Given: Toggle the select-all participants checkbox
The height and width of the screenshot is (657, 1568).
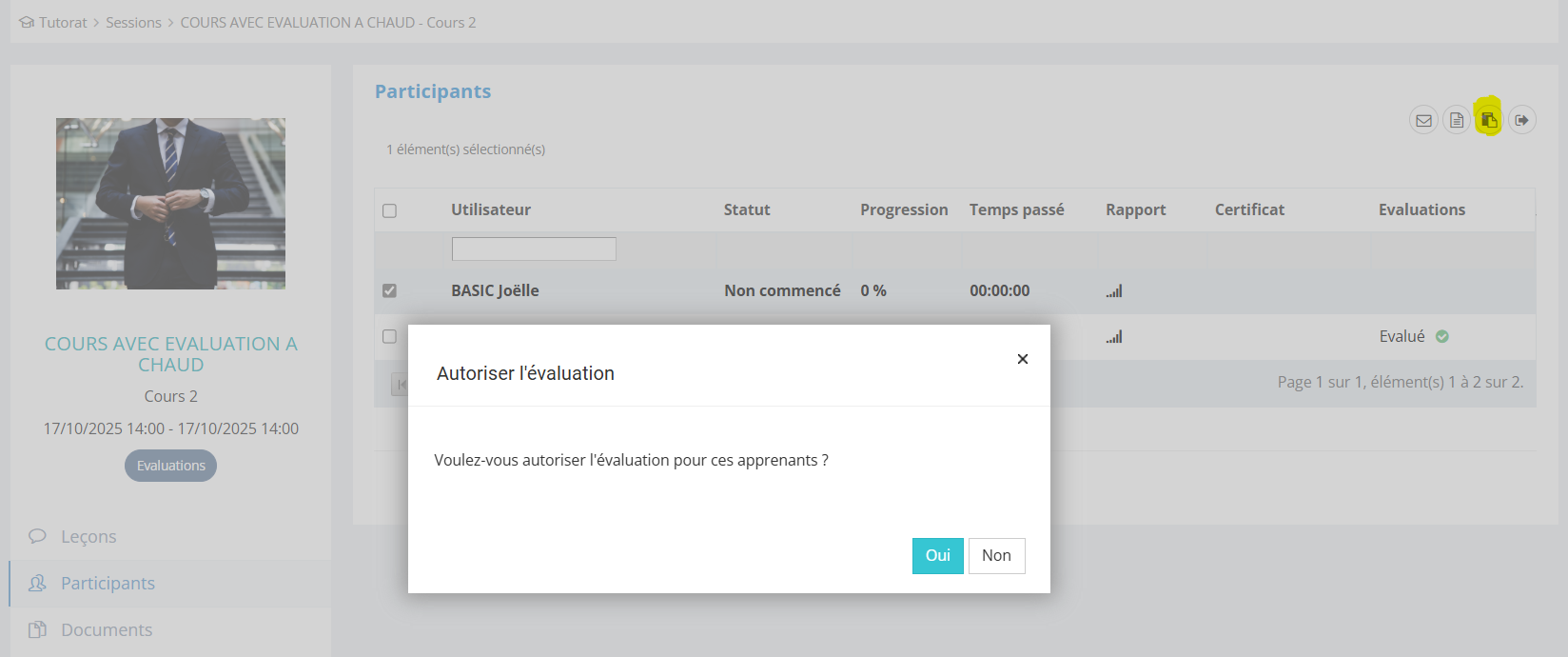Looking at the screenshot, I should tap(389, 210).
